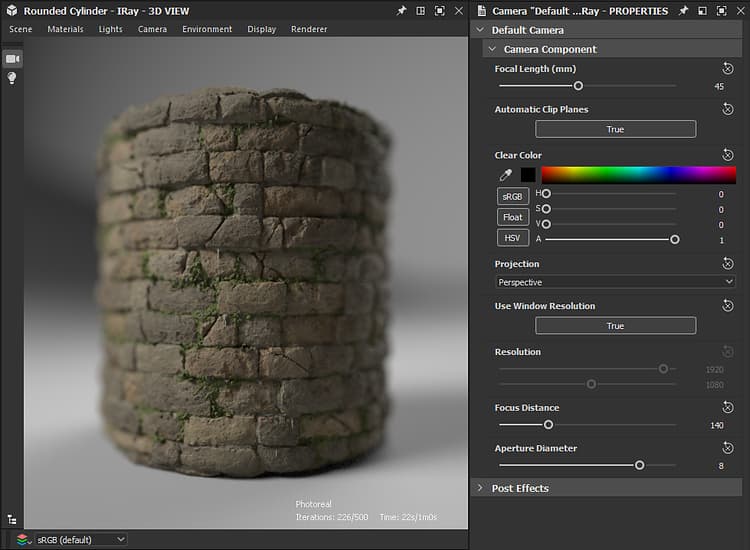Reset Focal Length with its revert icon
Viewport: 750px width, 550px height.
point(728,69)
